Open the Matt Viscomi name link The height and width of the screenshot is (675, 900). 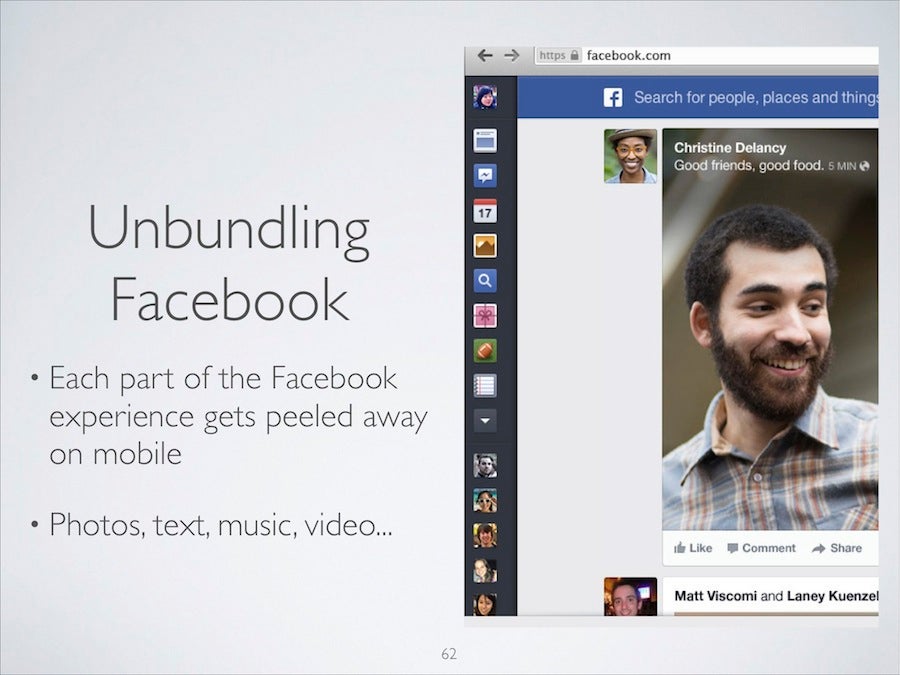click(715, 596)
